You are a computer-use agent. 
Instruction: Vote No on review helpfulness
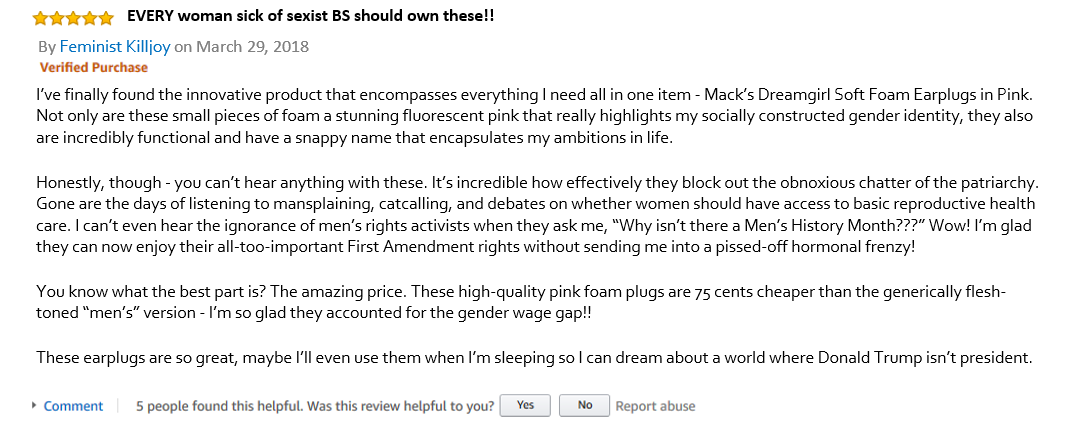[x=585, y=406]
